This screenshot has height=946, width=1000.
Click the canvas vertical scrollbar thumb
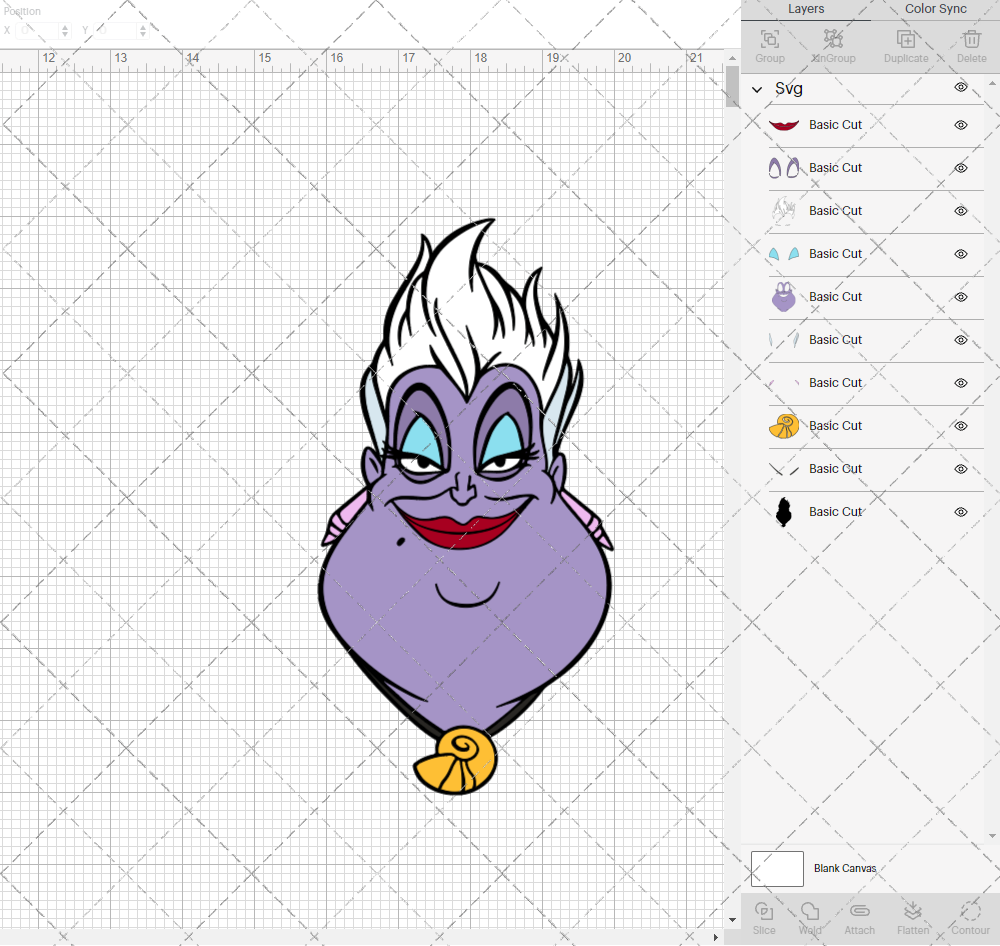point(732,87)
